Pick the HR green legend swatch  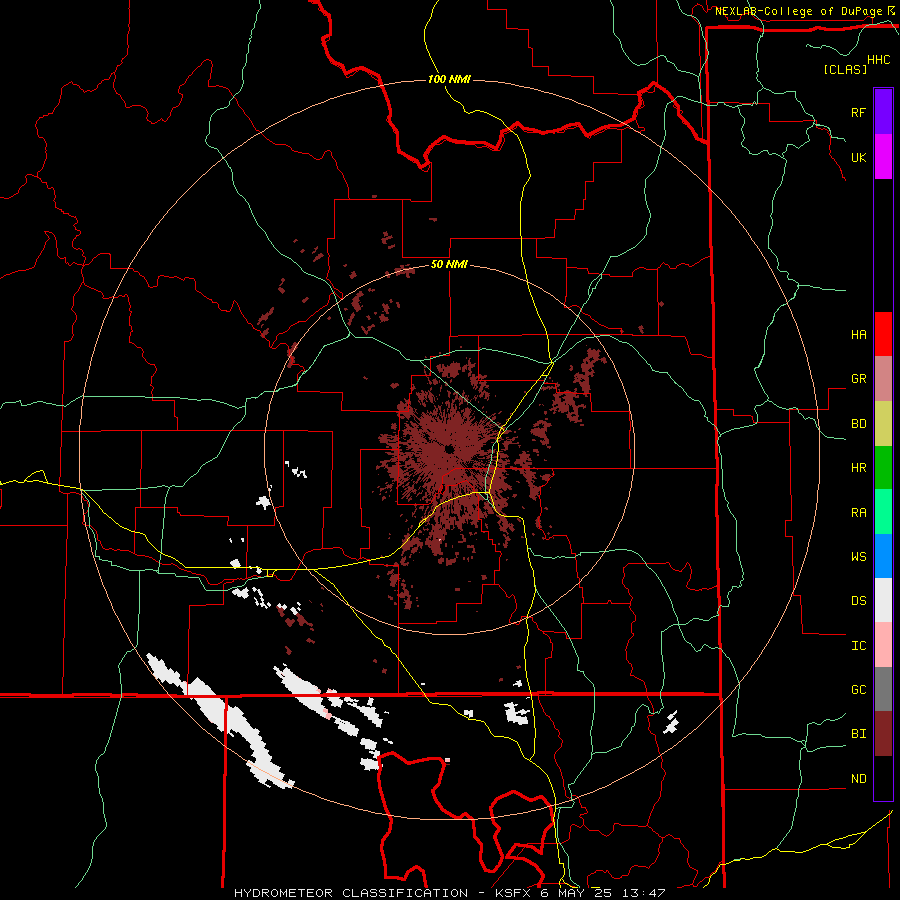[883, 467]
